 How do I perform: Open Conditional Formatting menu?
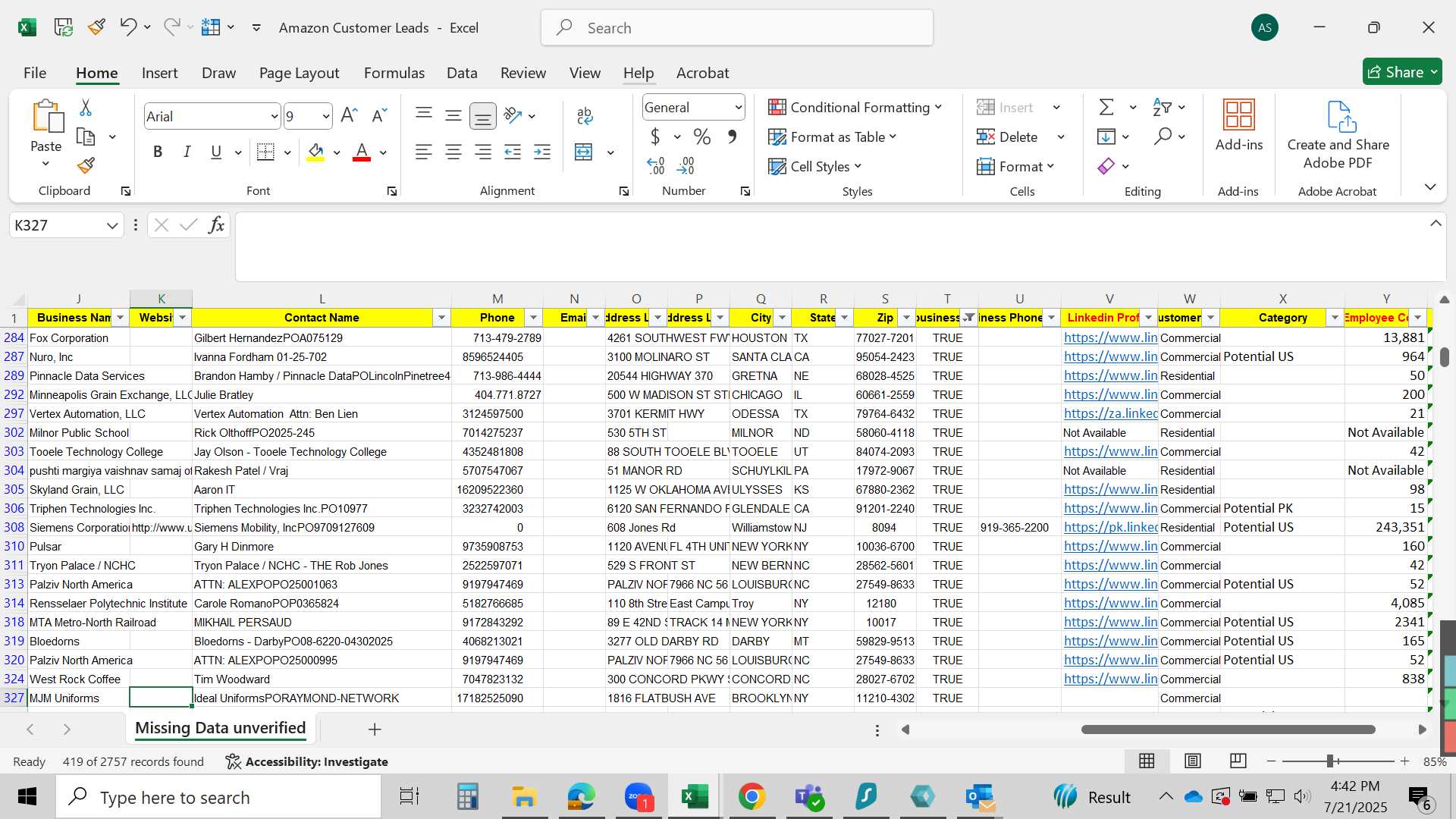855,107
